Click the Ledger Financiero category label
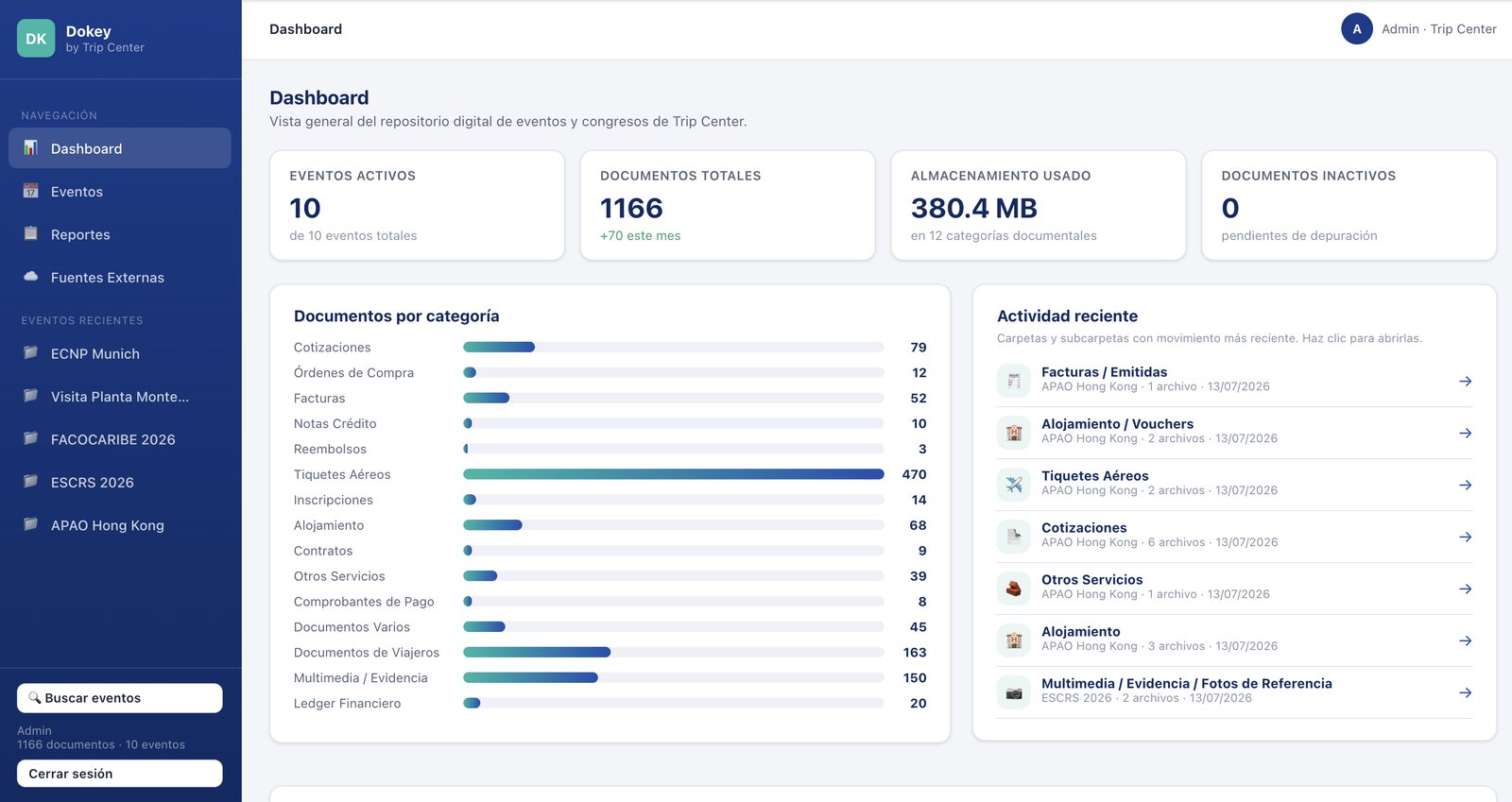The height and width of the screenshot is (802, 1512). pos(347,704)
